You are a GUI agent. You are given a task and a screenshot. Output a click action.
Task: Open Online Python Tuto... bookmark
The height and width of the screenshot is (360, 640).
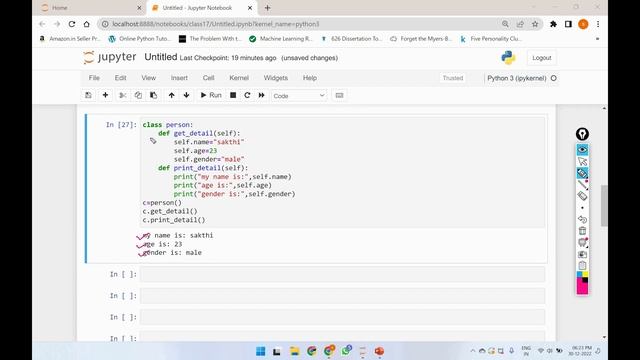click(140, 39)
